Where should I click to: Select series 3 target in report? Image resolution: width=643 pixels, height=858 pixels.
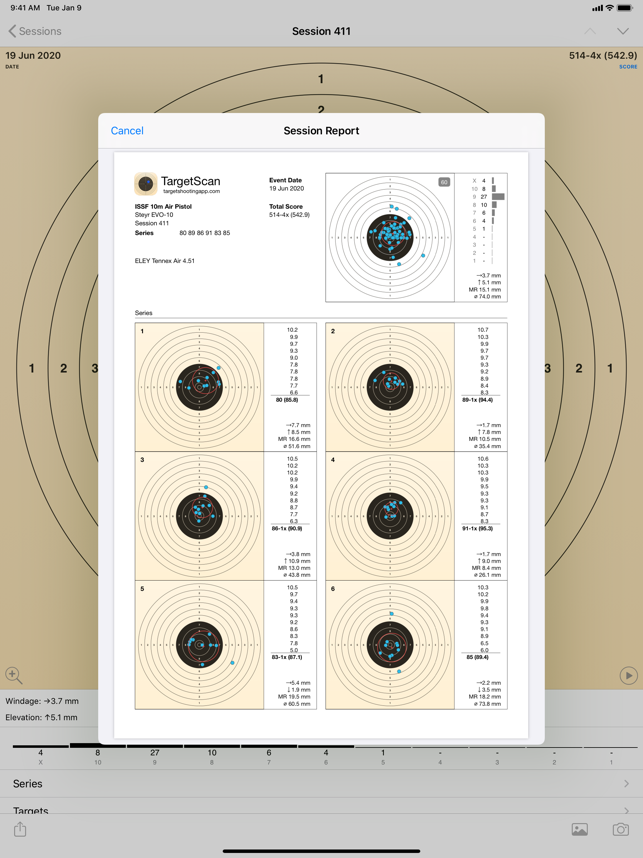199,516
